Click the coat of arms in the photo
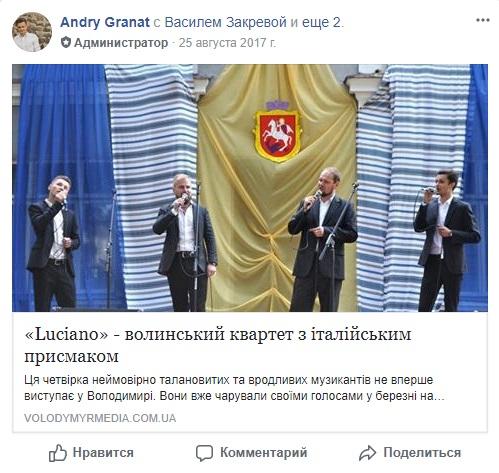 click(x=277, y=132)
